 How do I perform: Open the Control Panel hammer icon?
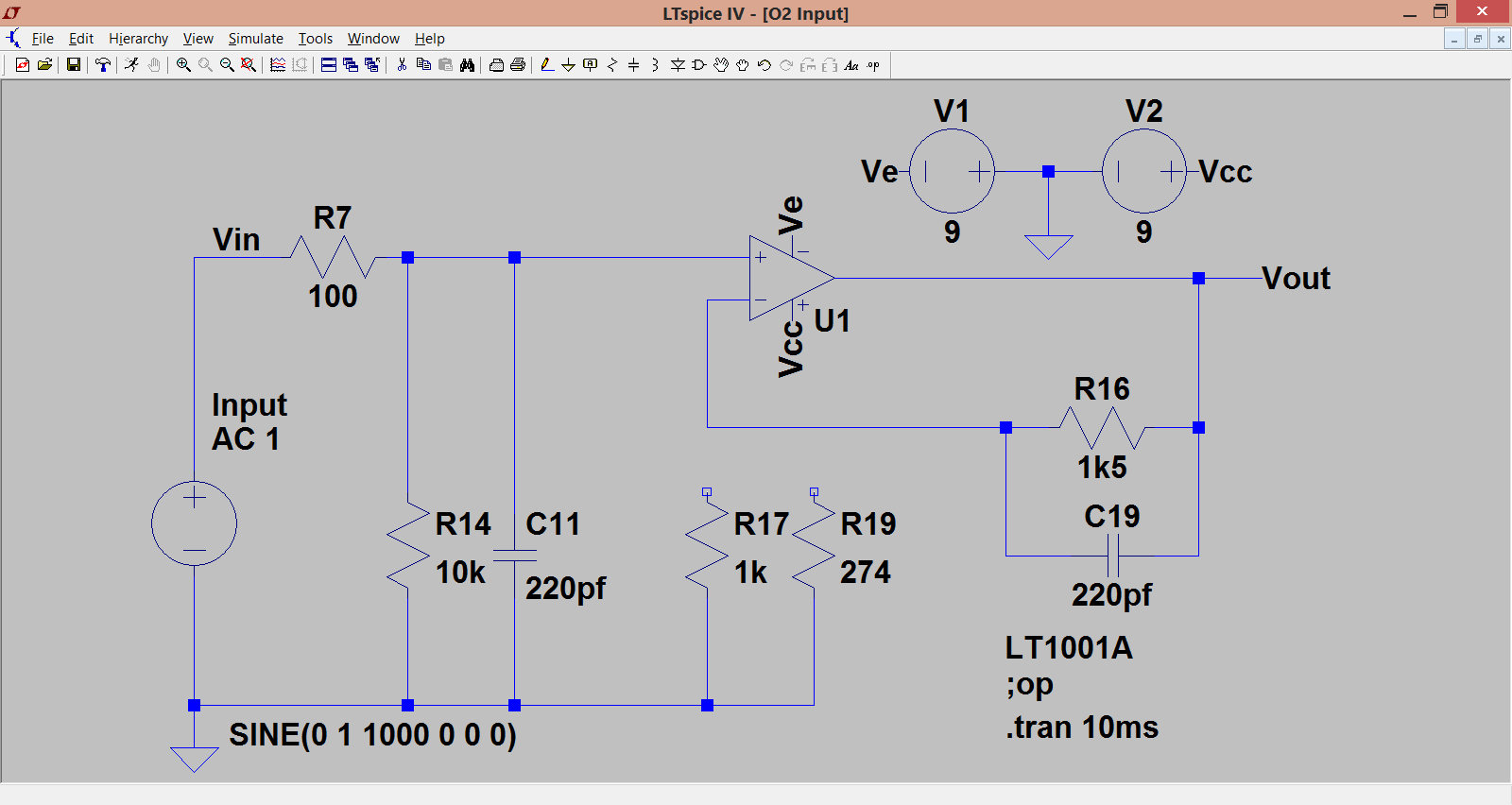click(103, 64)
